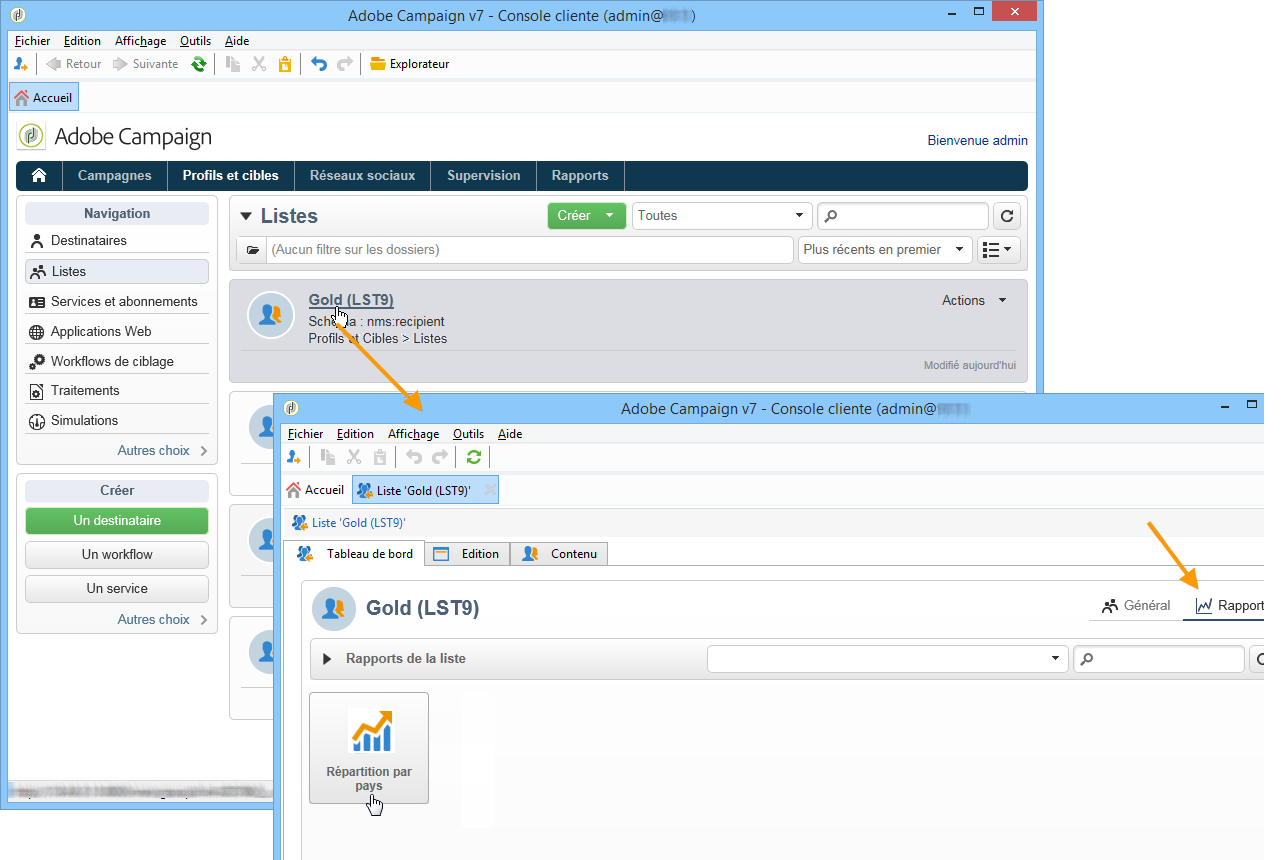
Task: Click the paste clipboard icon in the main console toolbar
Action: (x=285, y=64)
